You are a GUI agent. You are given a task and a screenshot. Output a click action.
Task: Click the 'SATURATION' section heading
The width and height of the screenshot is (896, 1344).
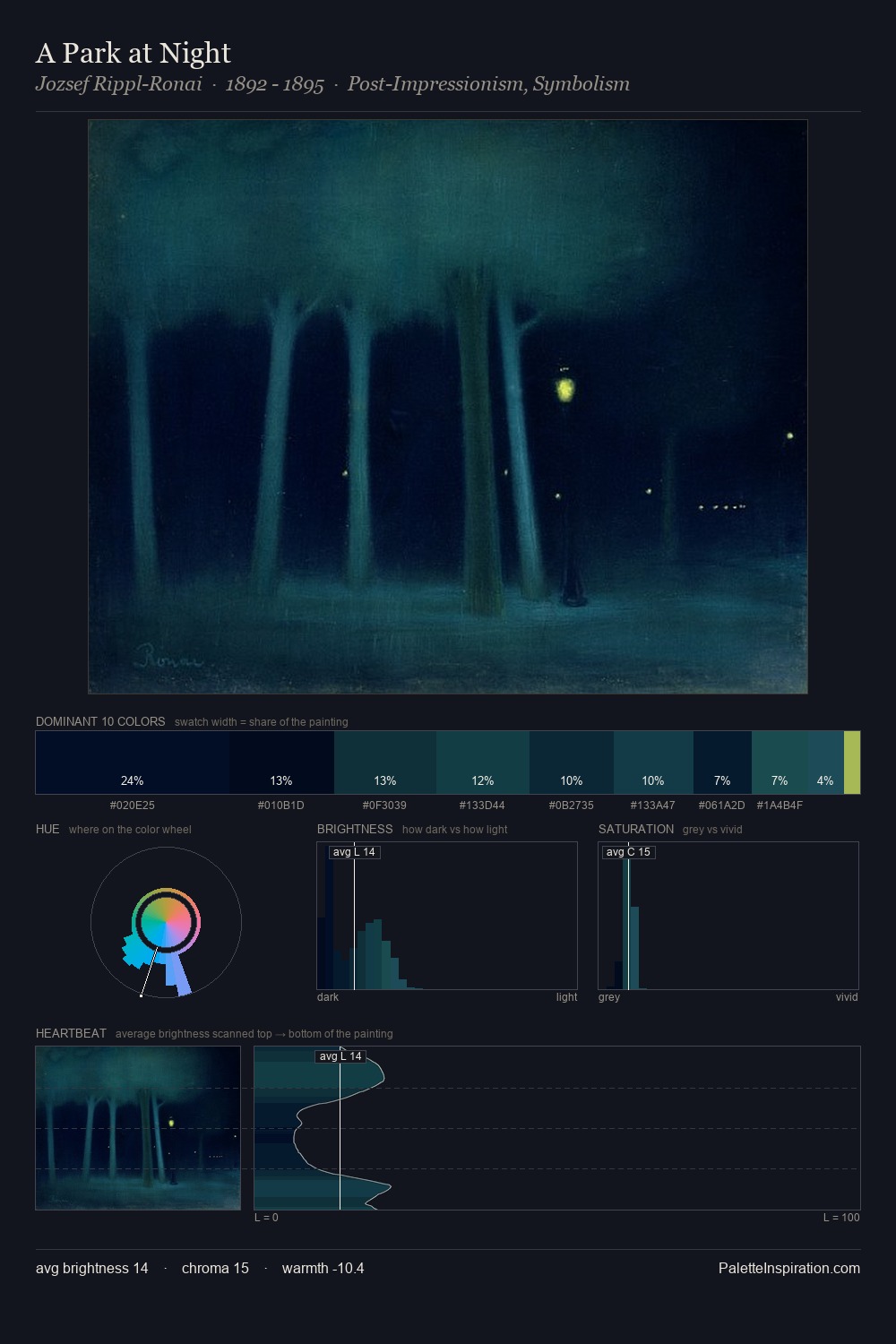636,829
